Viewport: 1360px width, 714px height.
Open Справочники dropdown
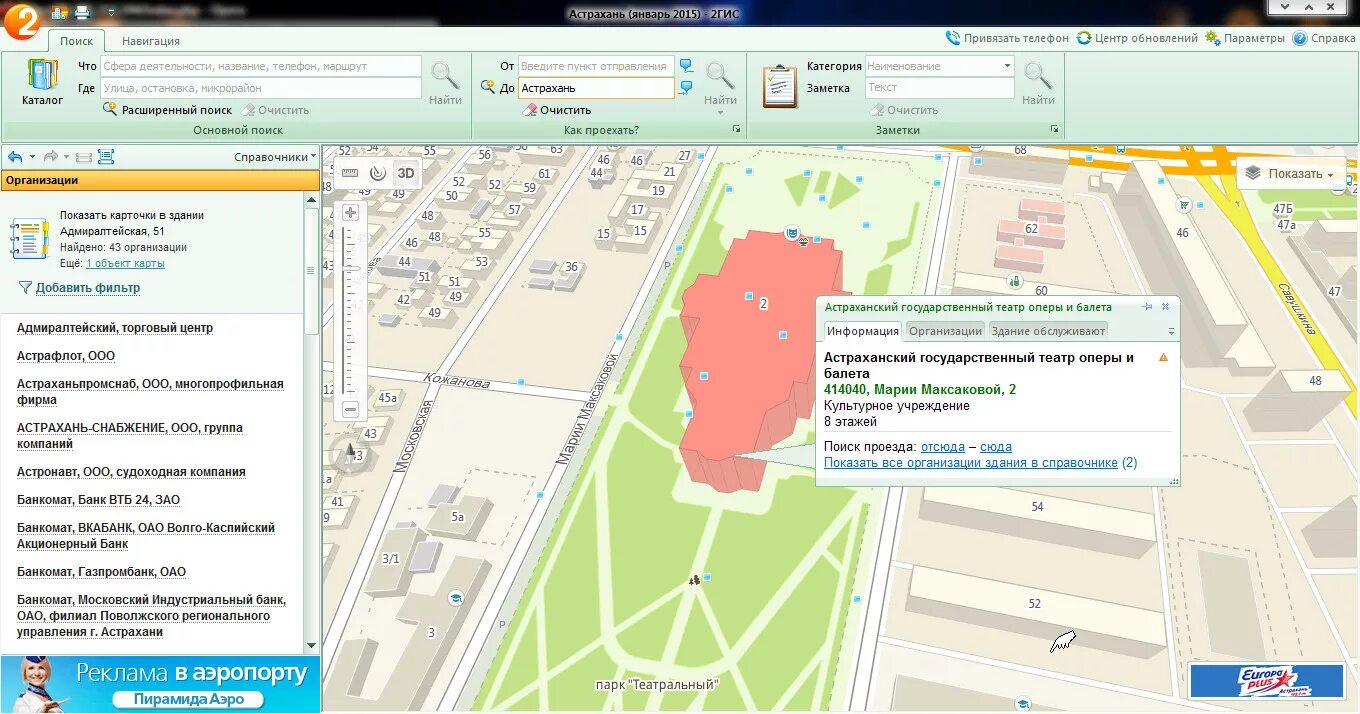point(275,157)
